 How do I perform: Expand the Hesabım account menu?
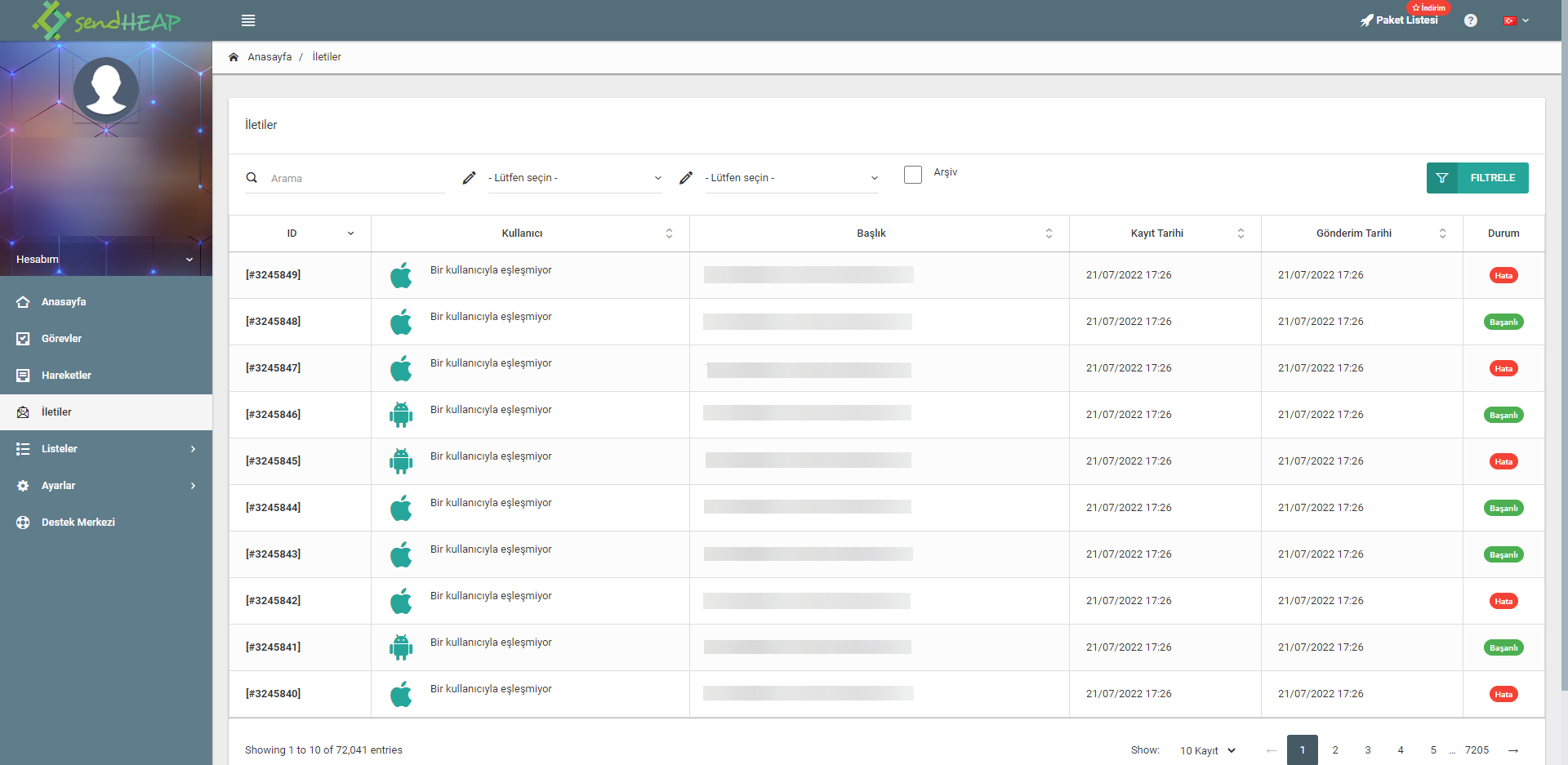(106, 259)
